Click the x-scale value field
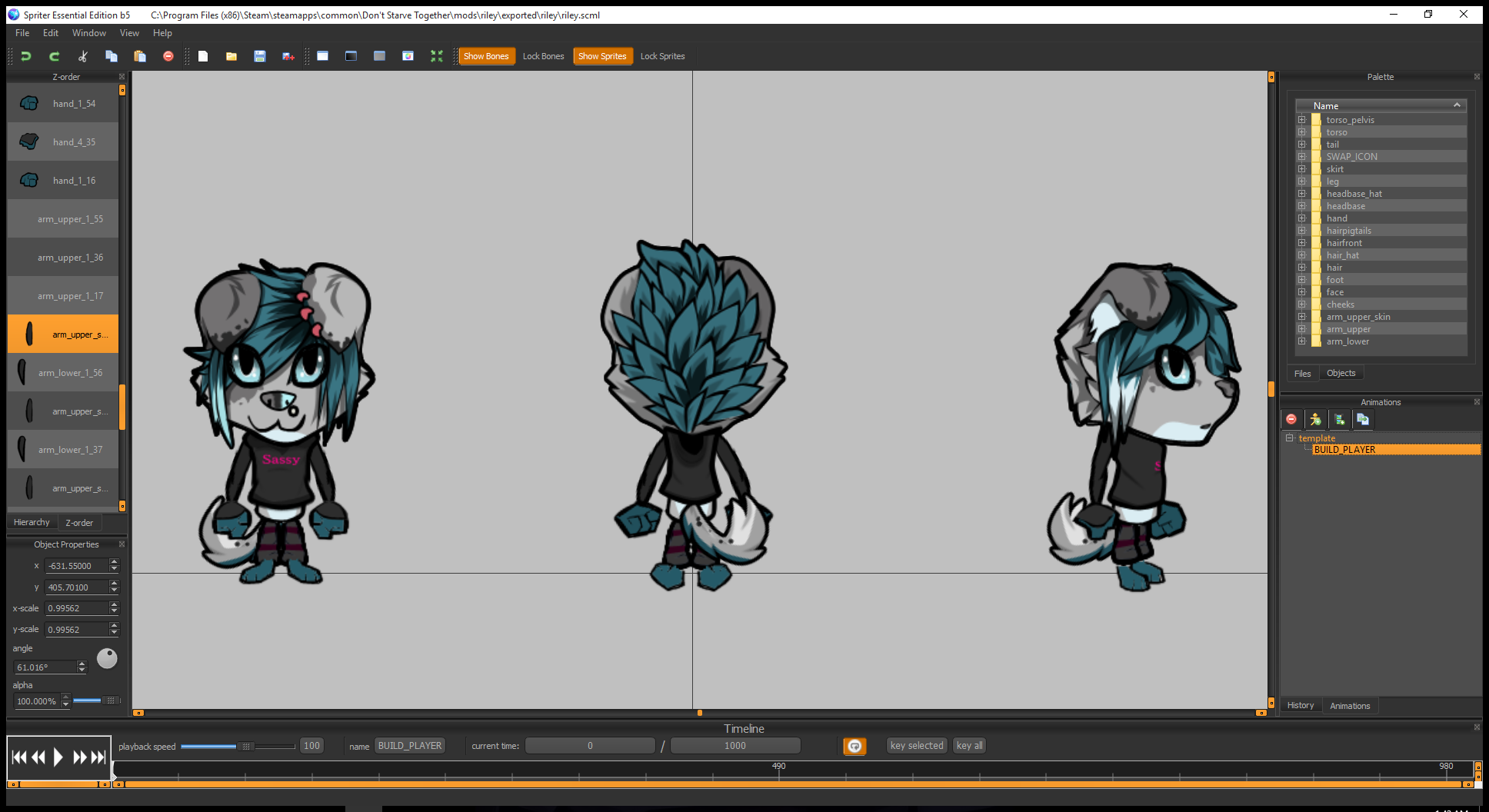Image resolution: width=1489 pixels, height=812 pixels. point(77,608)
